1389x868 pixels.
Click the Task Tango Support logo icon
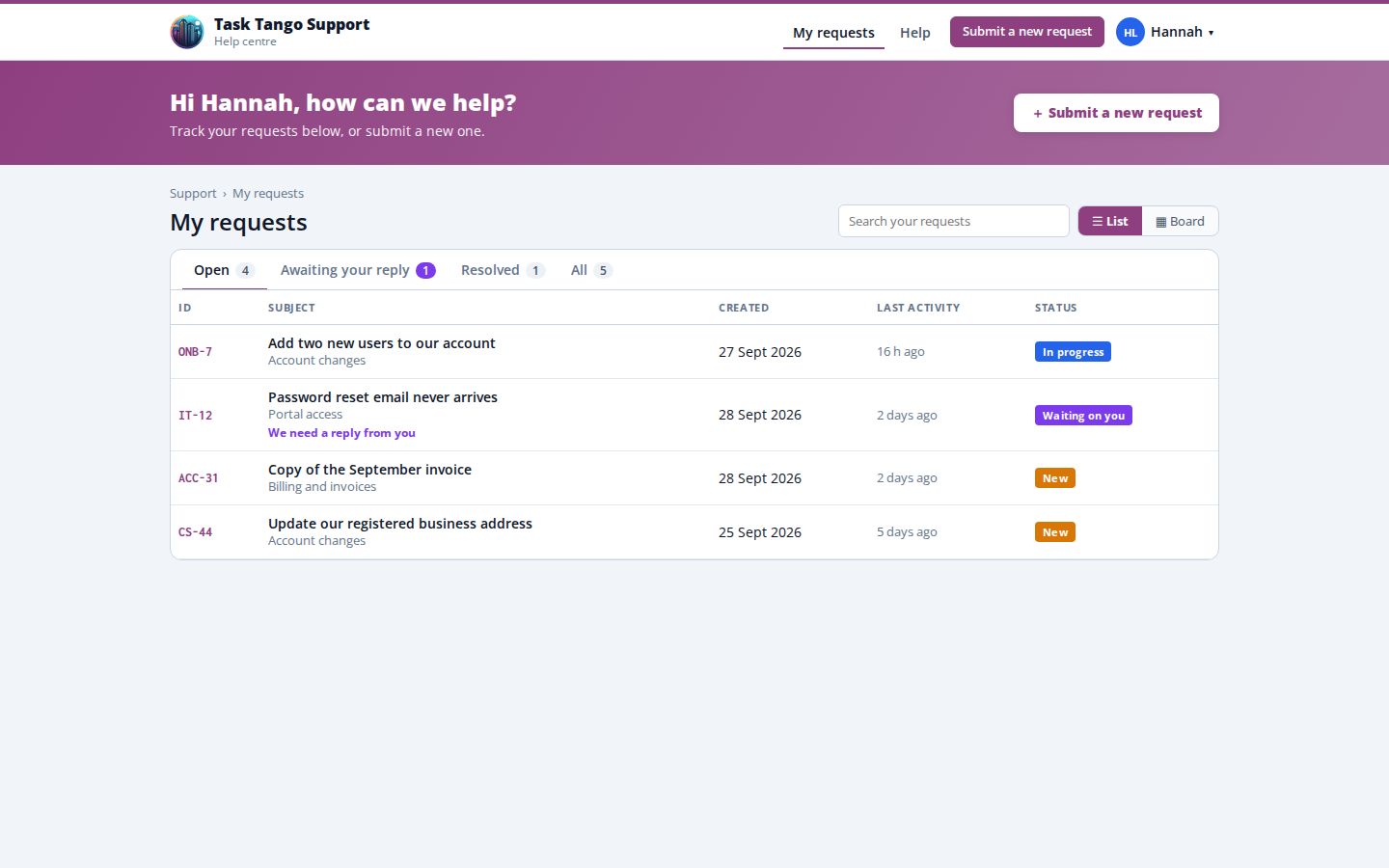click(187, 32)
